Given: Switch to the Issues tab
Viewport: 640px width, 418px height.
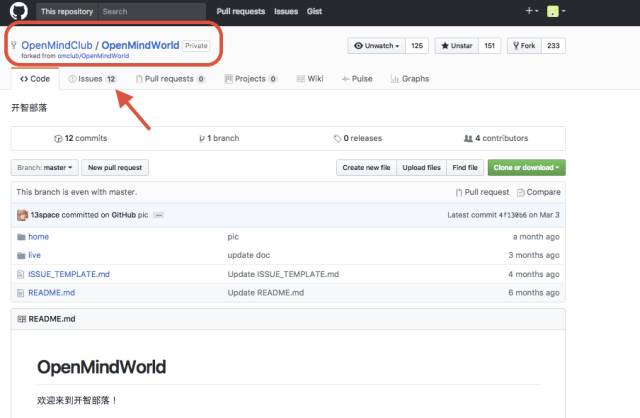Looking at the screenshot, I should 92,79.
